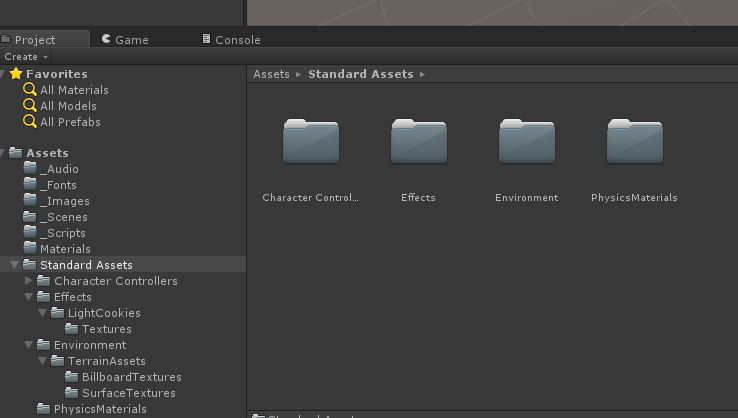This screenshot has height=418, width=738.
Task: Select the BillboardTextures label in tree
Action: pyautogui.click(x=132, y=377)
